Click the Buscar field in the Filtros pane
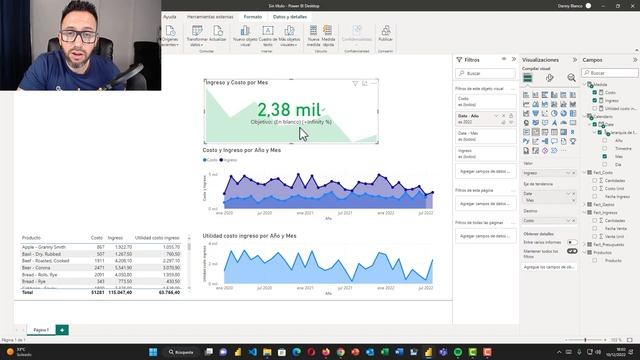Screen dimensions: 640x360 [x=485, y=73]
